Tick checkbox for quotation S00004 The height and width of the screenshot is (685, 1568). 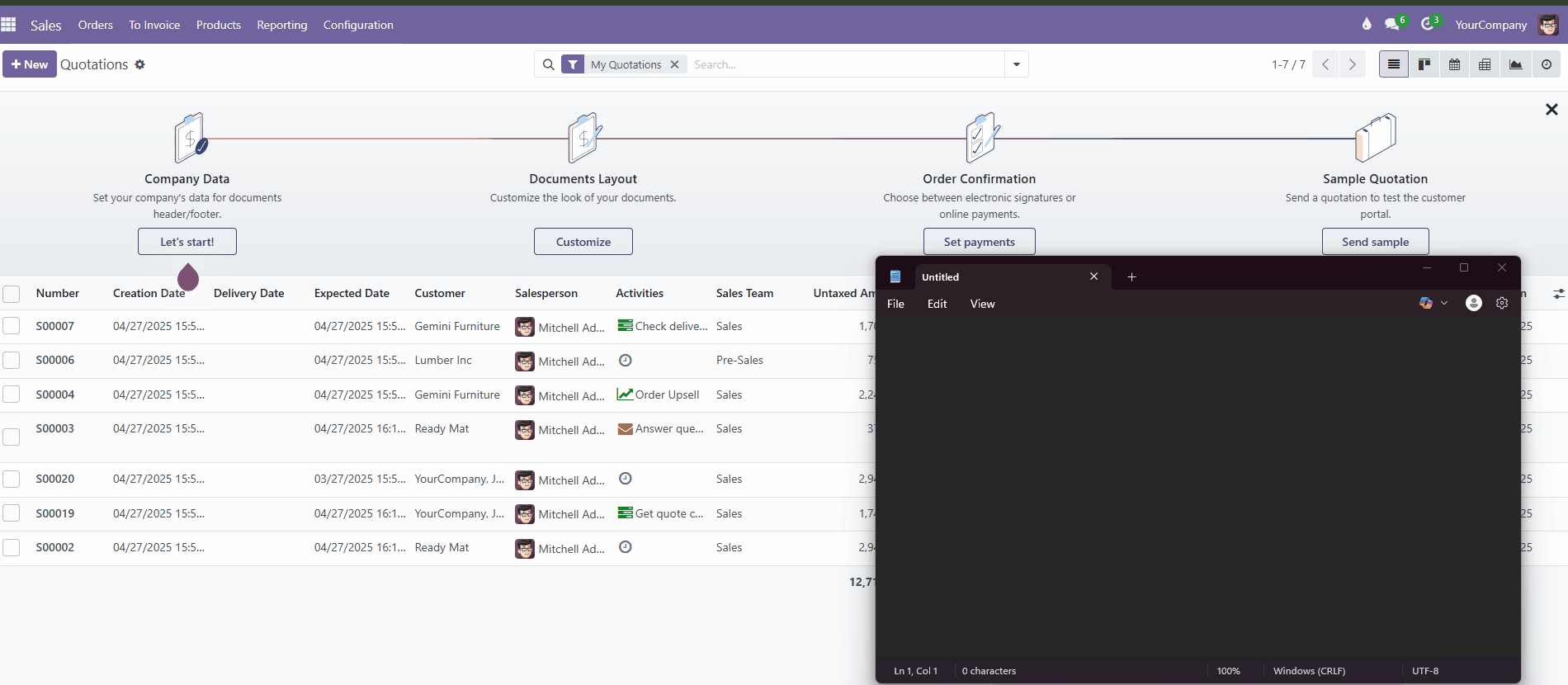pyautogui.click(x=12, y=394)
